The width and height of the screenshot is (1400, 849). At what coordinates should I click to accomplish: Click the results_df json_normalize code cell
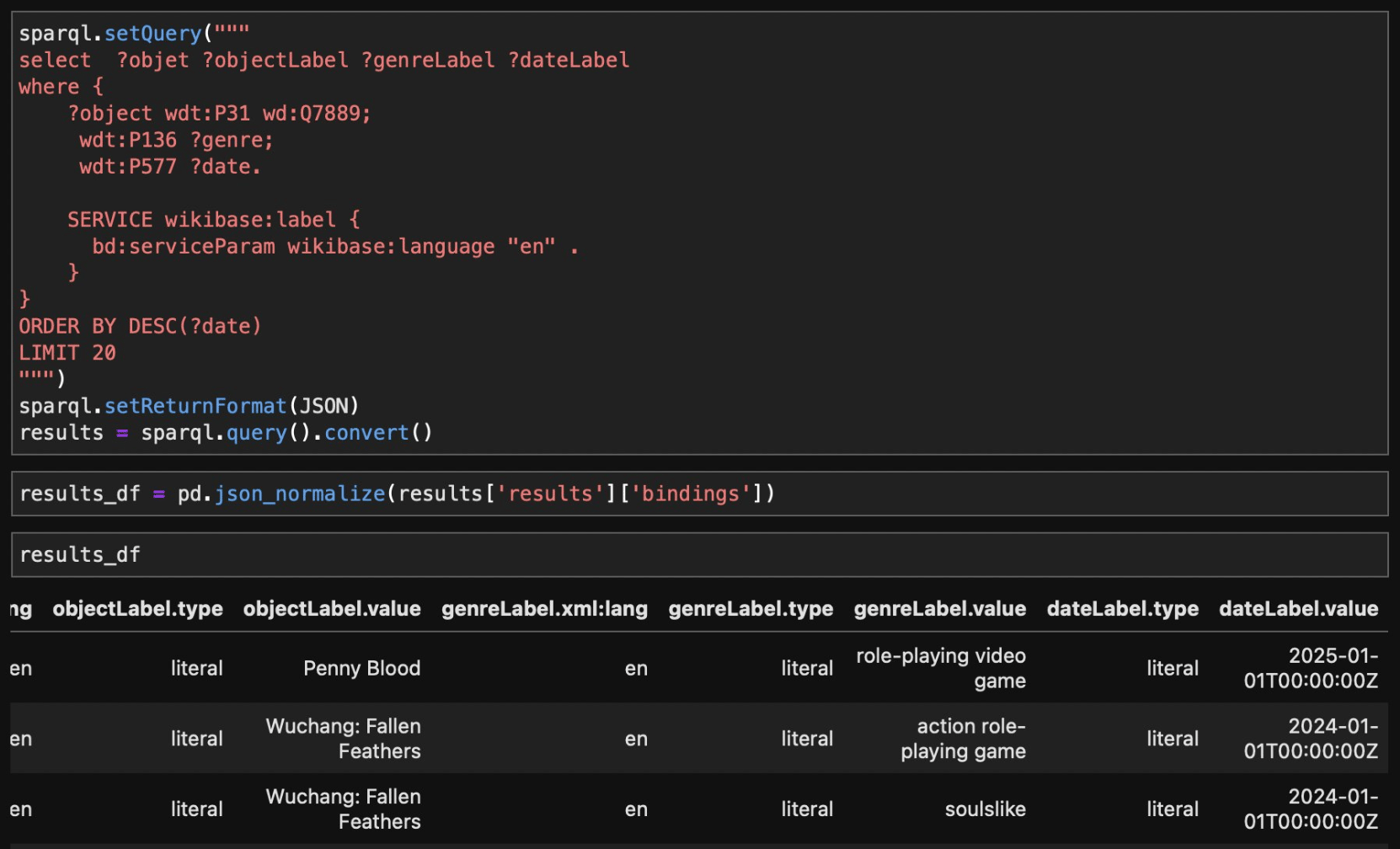[699, 494]
